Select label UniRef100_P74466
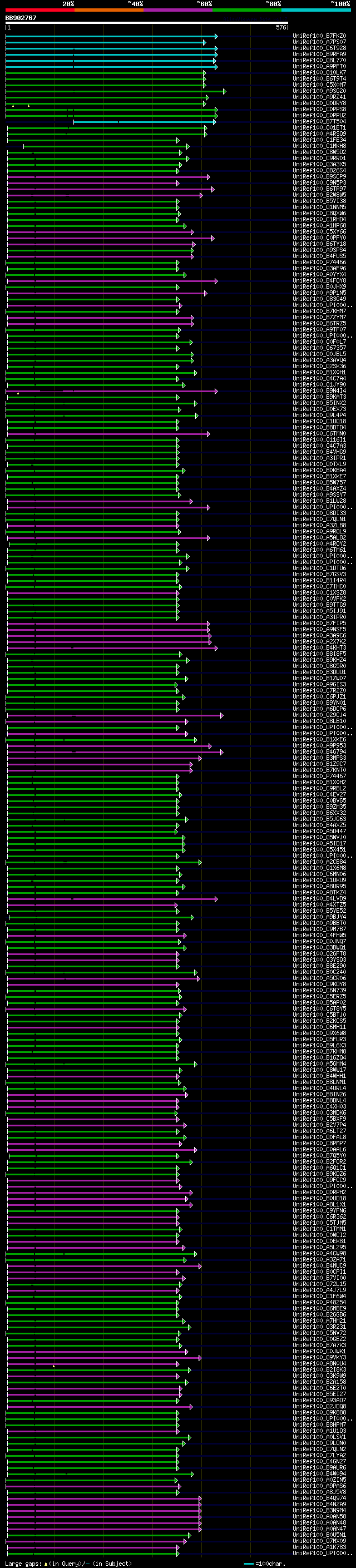356x1568 pixels. [x=319, y=263]
